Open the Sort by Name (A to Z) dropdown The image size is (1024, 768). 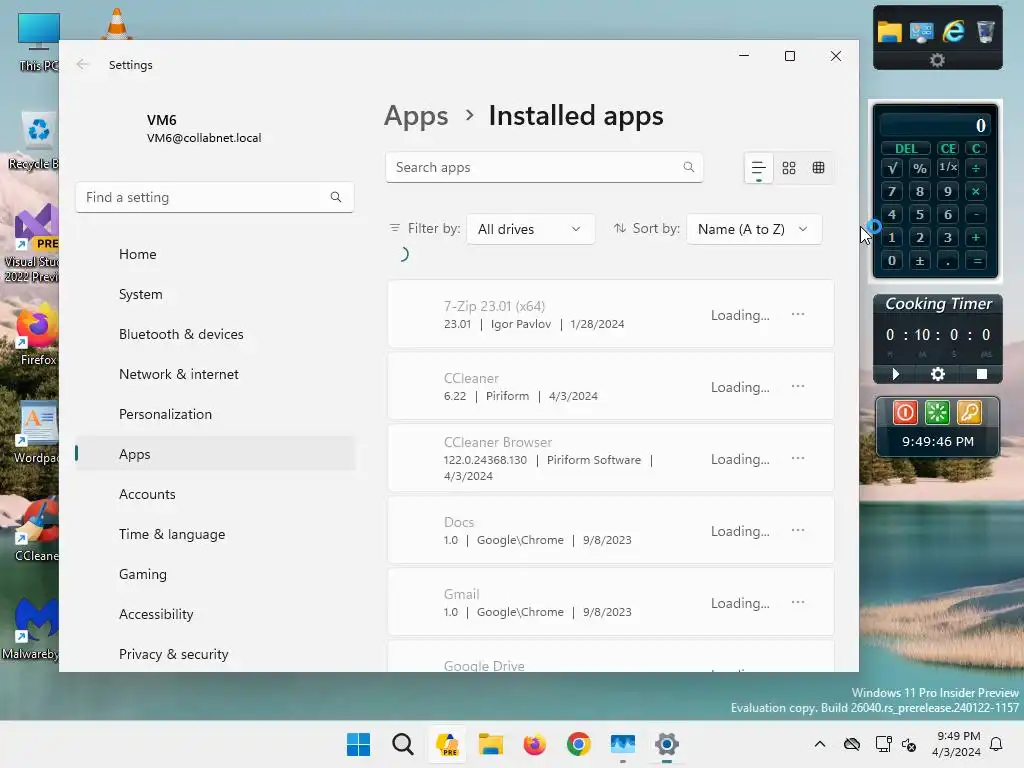point(754,229)
